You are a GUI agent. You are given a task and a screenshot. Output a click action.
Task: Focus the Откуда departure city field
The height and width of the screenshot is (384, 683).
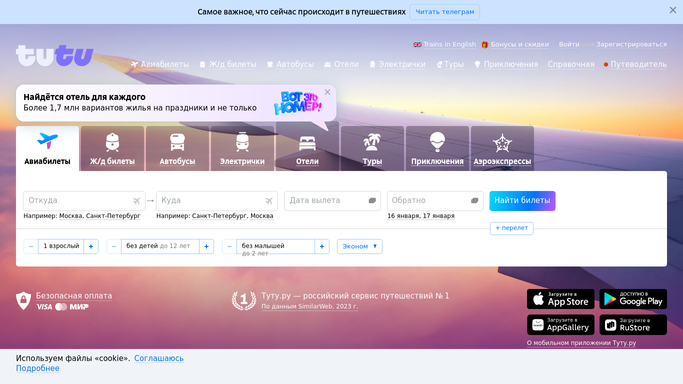point(84,201)
